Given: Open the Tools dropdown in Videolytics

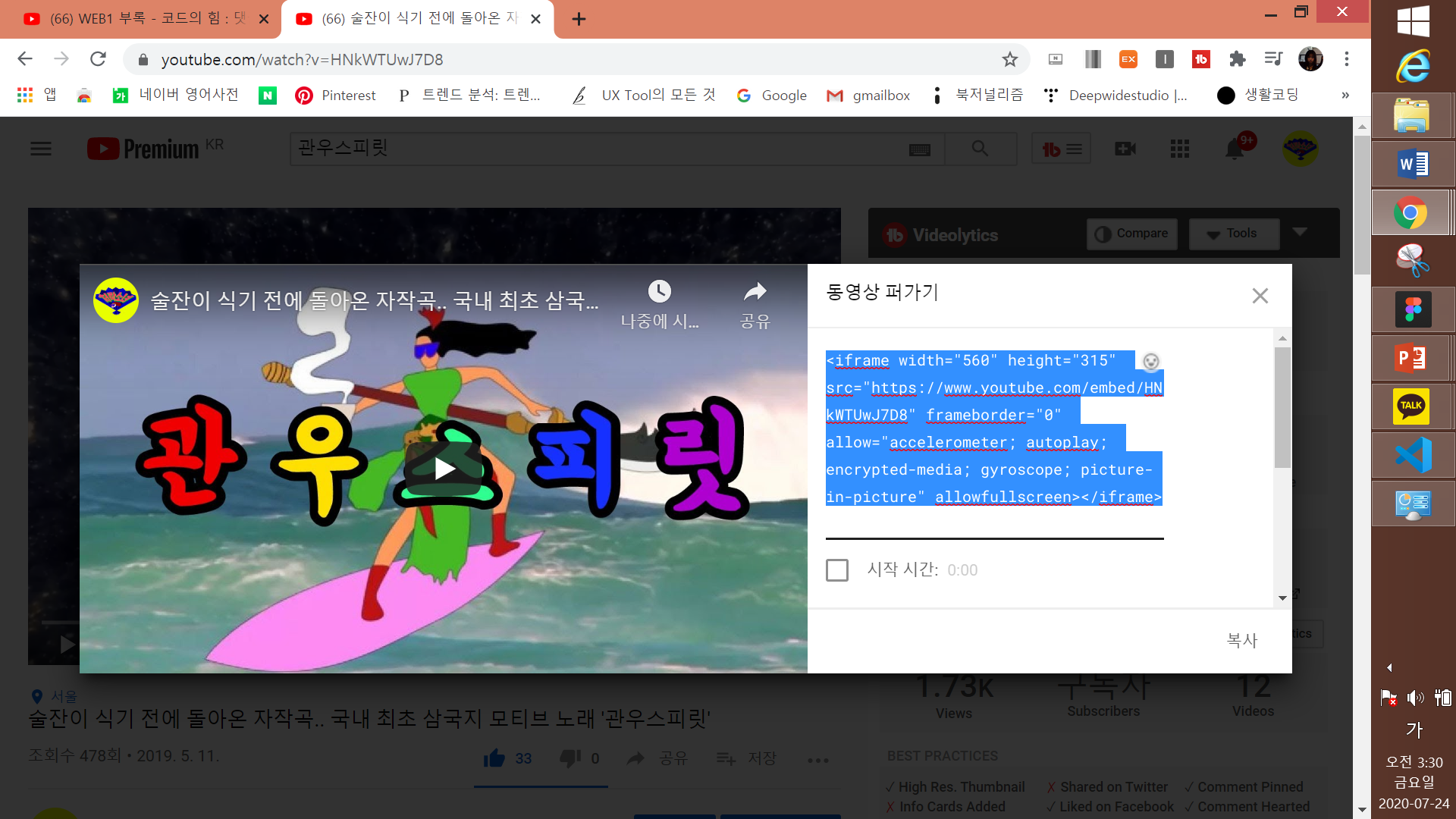Looking at the screenshot, I should coord(1233,234).
